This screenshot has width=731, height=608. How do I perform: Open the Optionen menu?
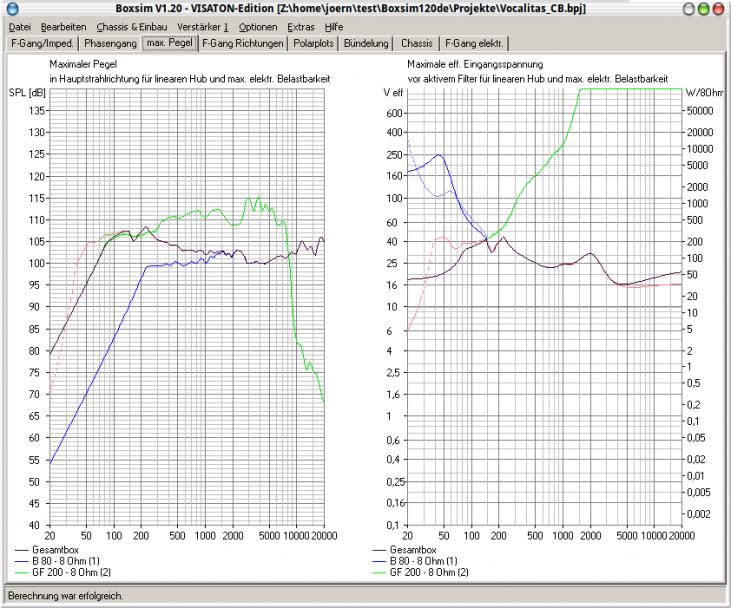tap(258, 26)
